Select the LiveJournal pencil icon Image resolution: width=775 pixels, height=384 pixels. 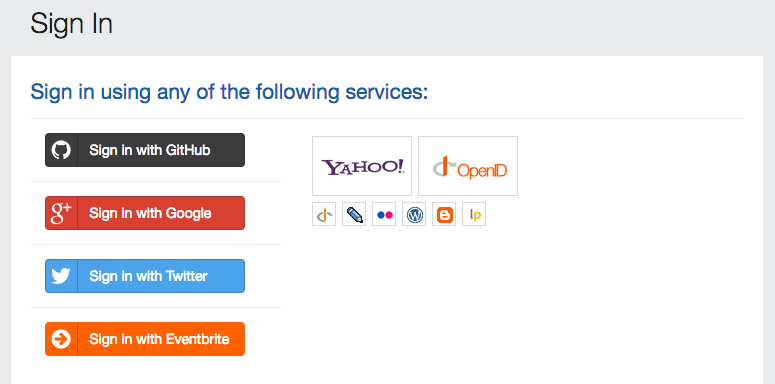click(354, 214)
